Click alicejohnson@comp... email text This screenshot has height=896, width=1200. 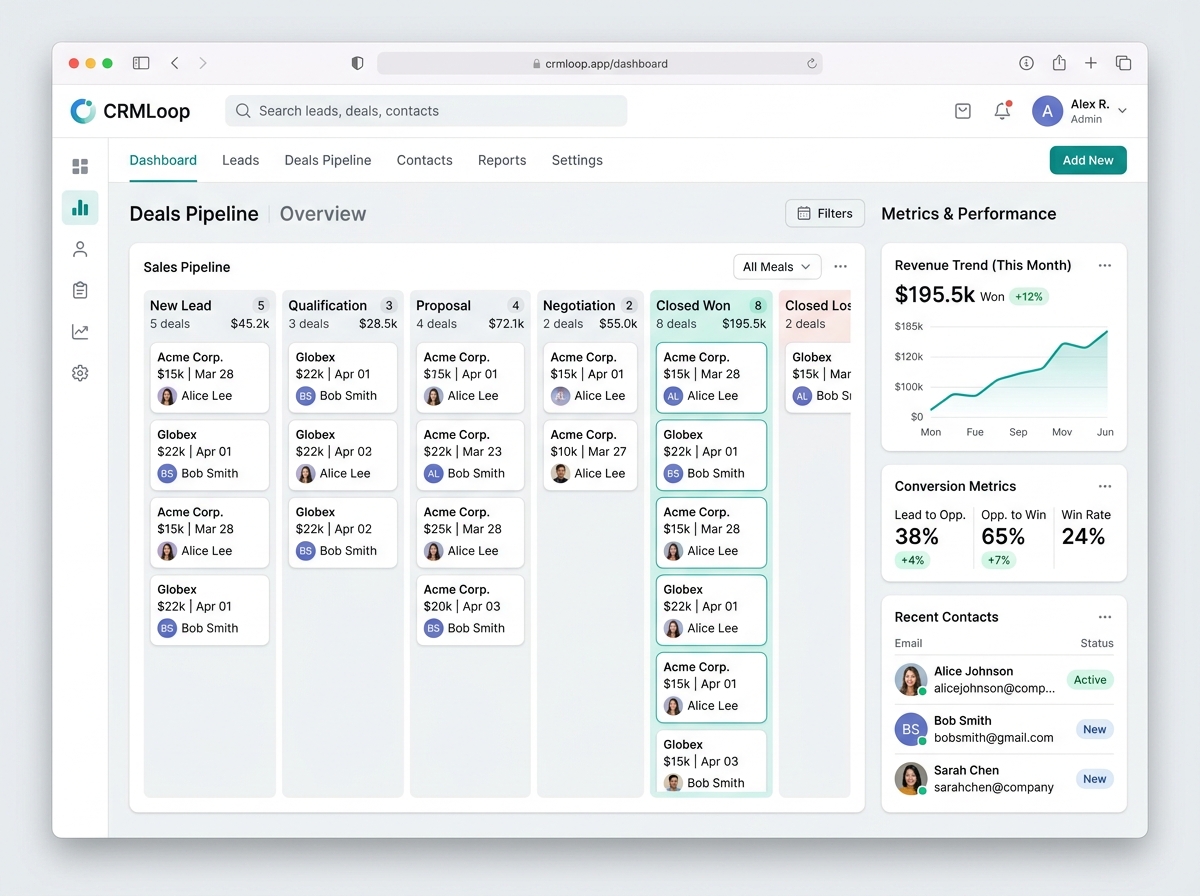click(x=995, y=688)
